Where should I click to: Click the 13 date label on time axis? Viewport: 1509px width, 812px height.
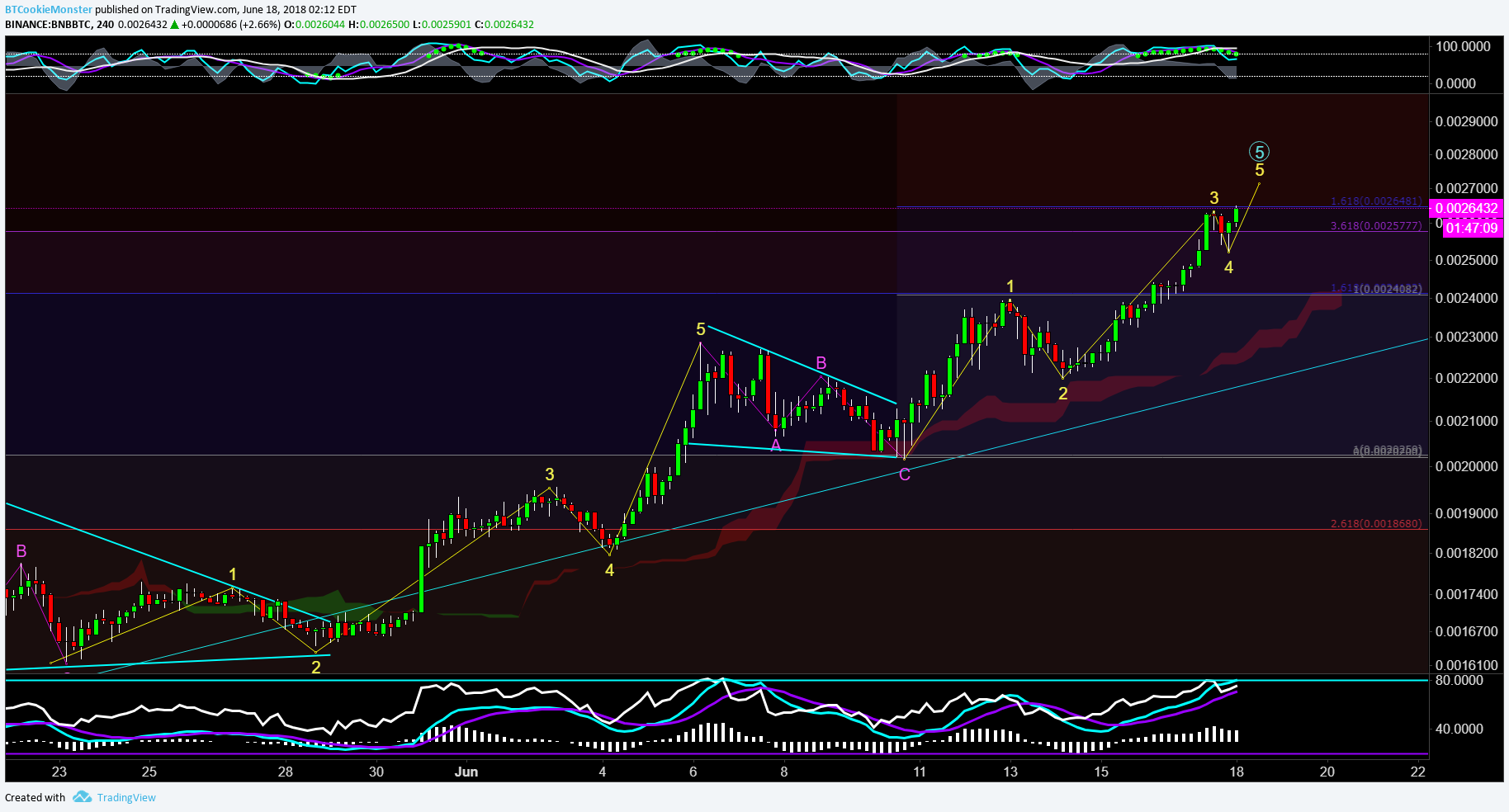point(1010,772)
